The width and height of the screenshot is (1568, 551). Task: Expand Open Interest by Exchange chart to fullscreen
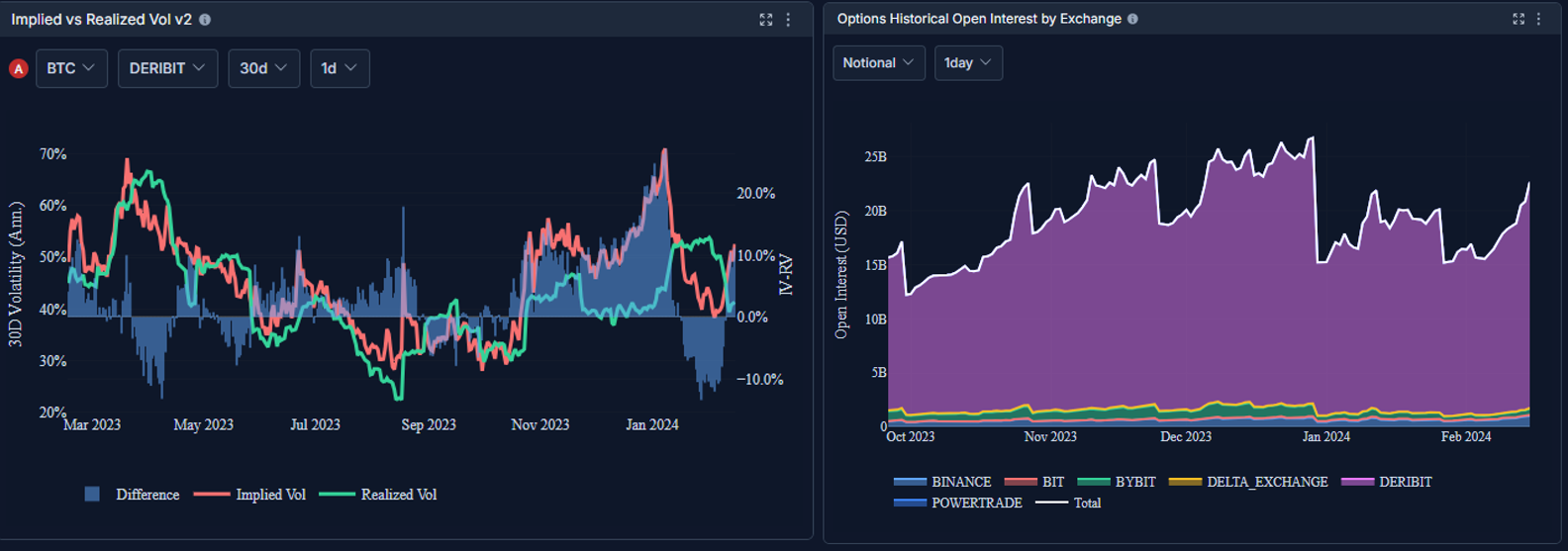(x=1519, y=19)
